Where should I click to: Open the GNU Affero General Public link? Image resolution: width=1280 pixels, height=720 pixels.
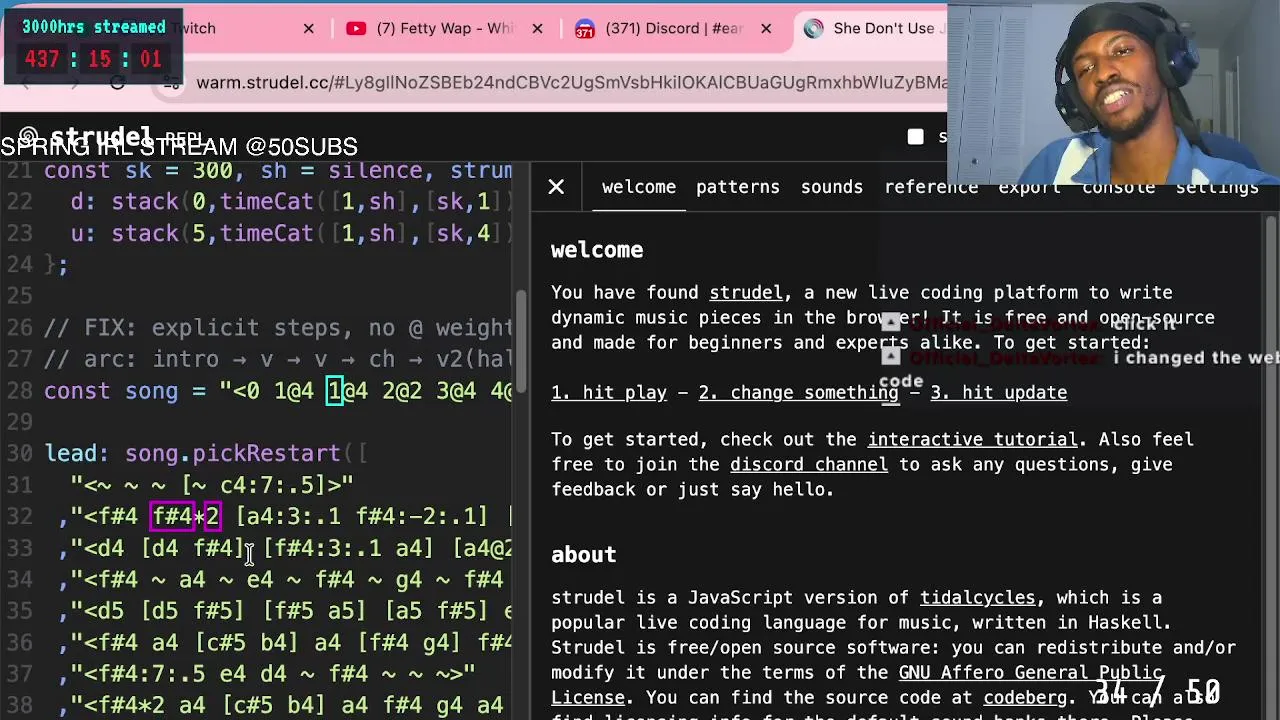click(1030, 673)
